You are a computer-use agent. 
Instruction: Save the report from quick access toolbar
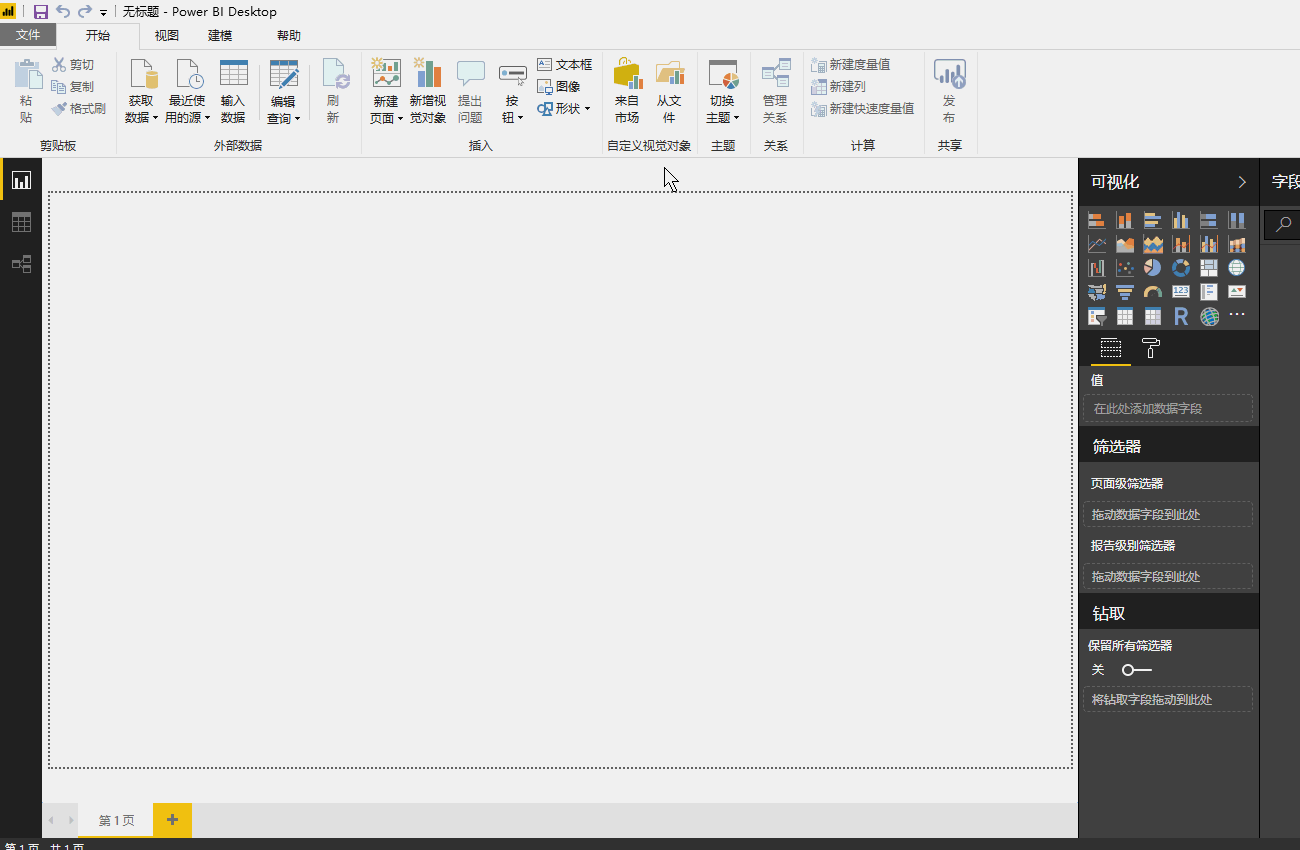(41, 12)
